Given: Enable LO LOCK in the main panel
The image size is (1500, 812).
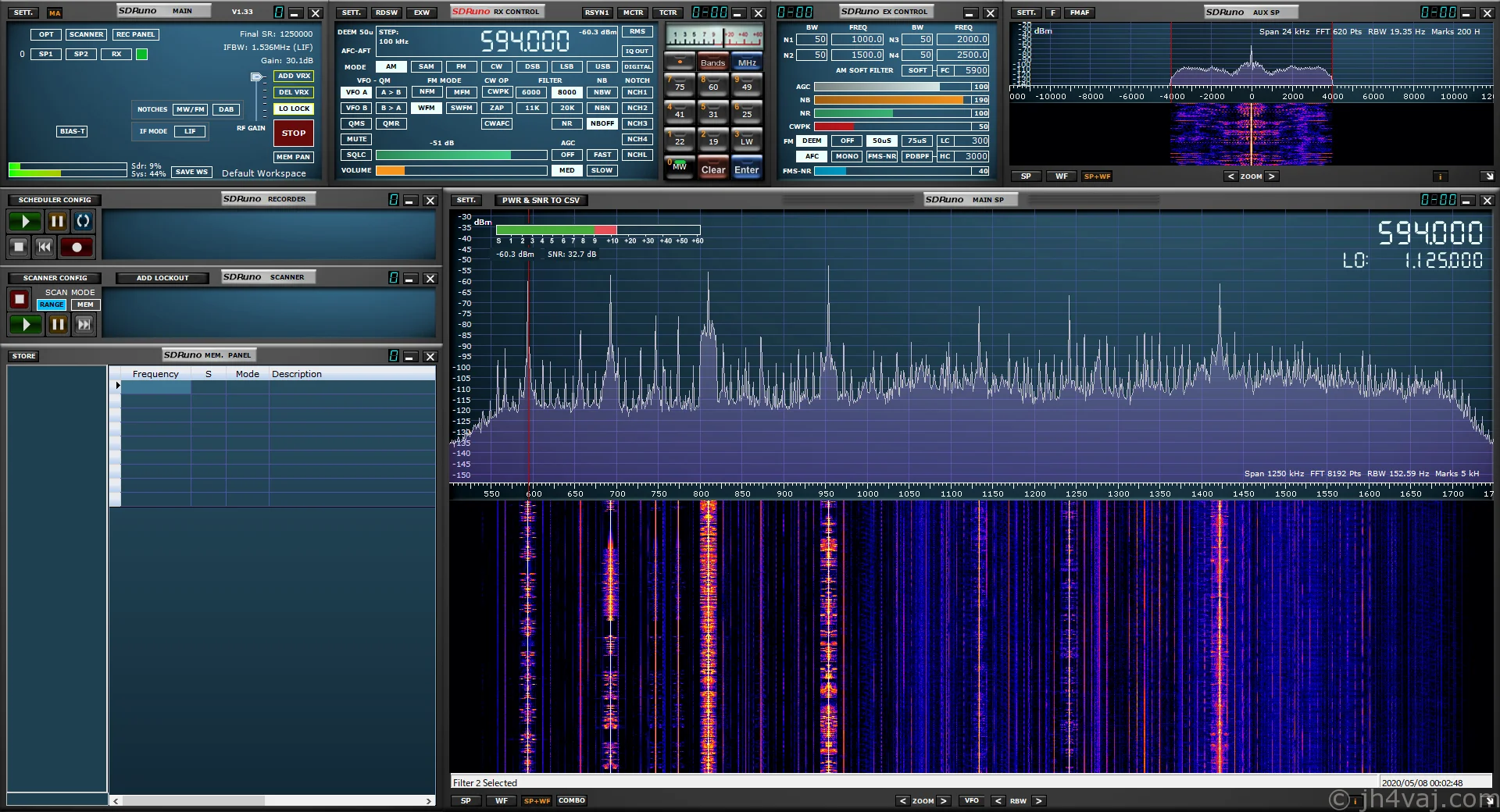Looking at the screenshot, I should 294,109.
